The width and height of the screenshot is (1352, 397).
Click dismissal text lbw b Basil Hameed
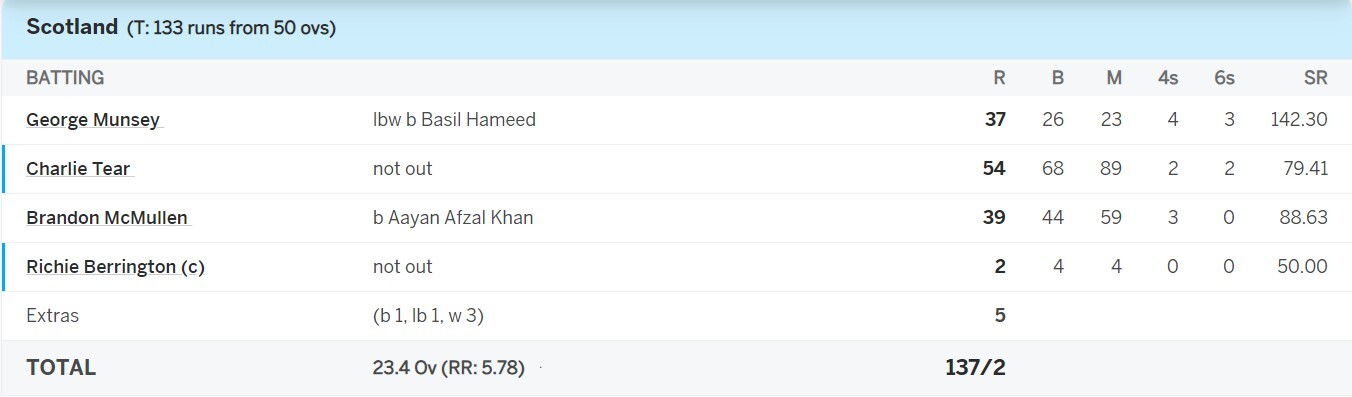click(x=454, y=120)
